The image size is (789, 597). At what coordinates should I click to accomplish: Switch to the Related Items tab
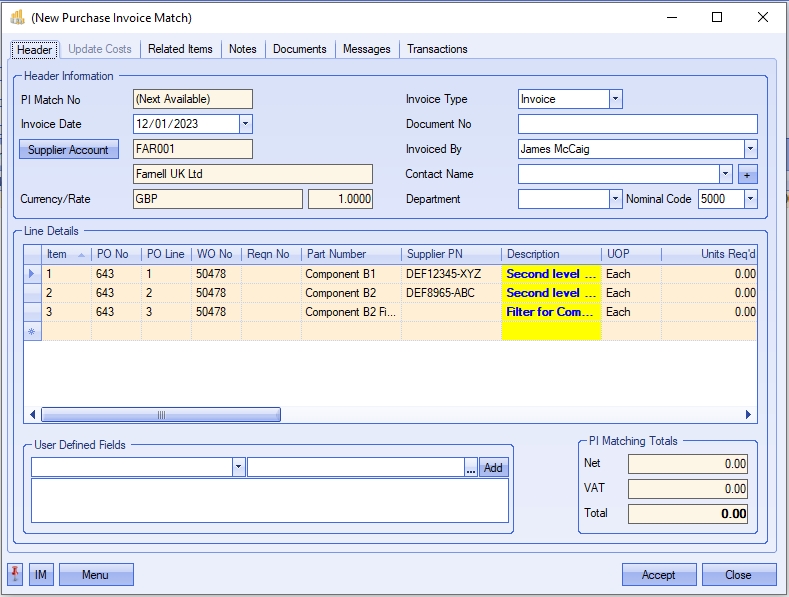pyautogui.click(x=180, y=49)
